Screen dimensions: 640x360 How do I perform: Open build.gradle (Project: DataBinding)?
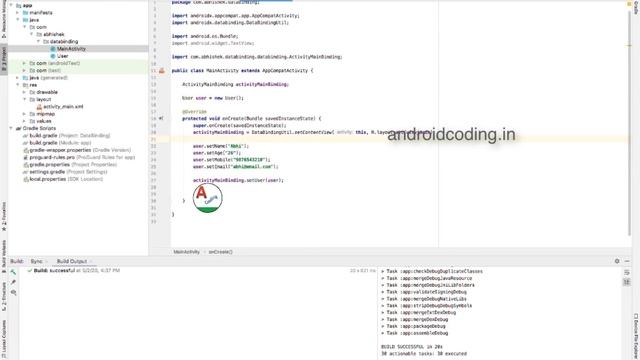(x=66, y=136)
